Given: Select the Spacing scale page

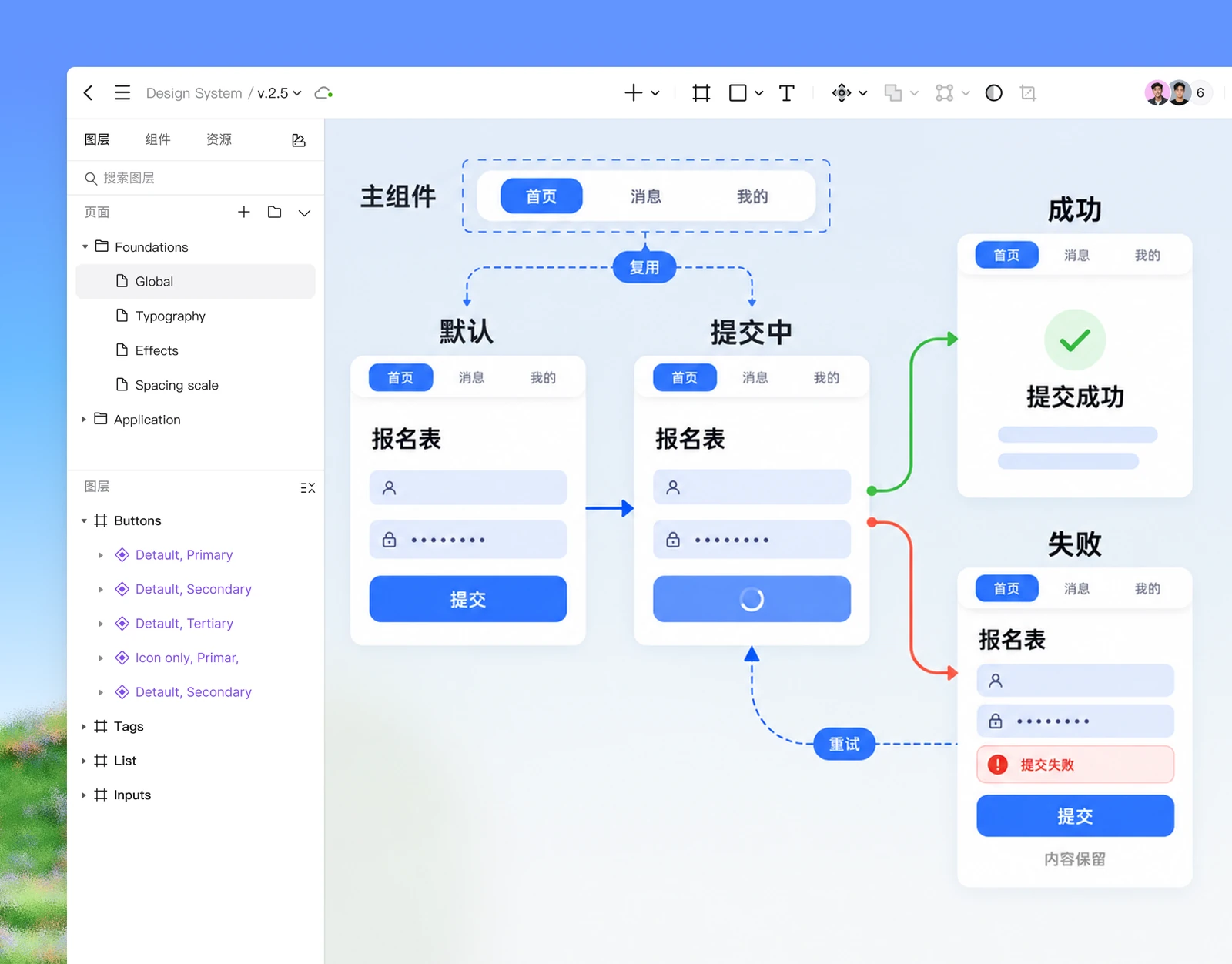Looking at the screenshot, I should coord(196,385).
